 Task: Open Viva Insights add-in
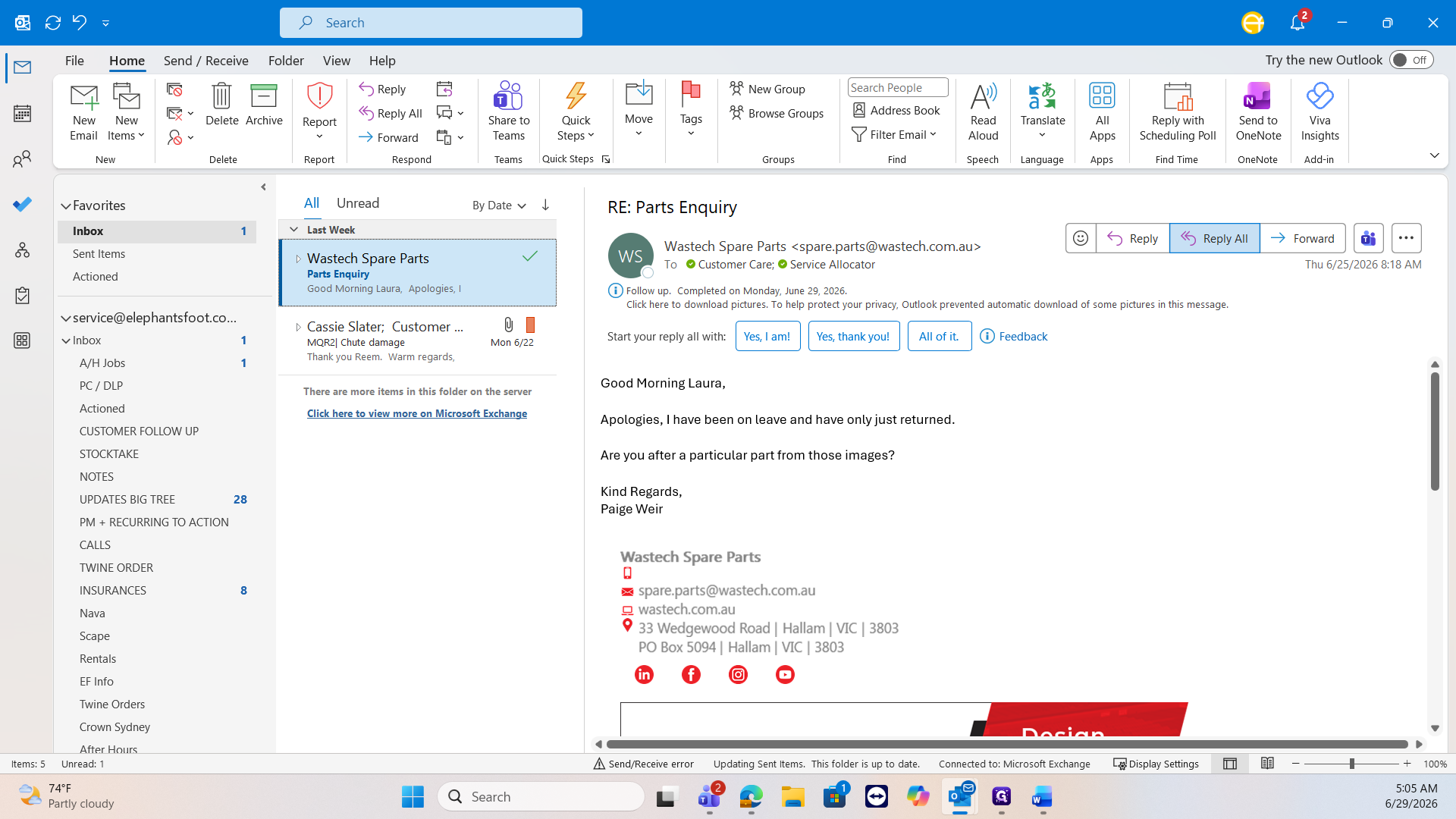[1319, 112]
